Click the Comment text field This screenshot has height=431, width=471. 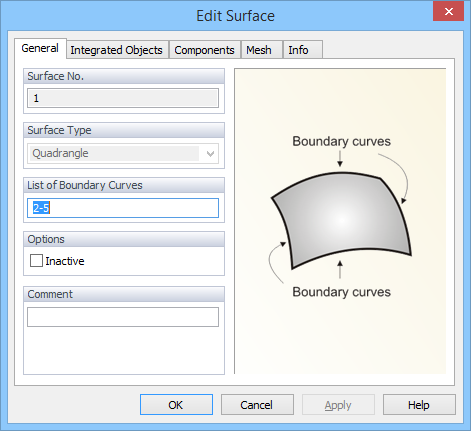(x=123, y=317)
